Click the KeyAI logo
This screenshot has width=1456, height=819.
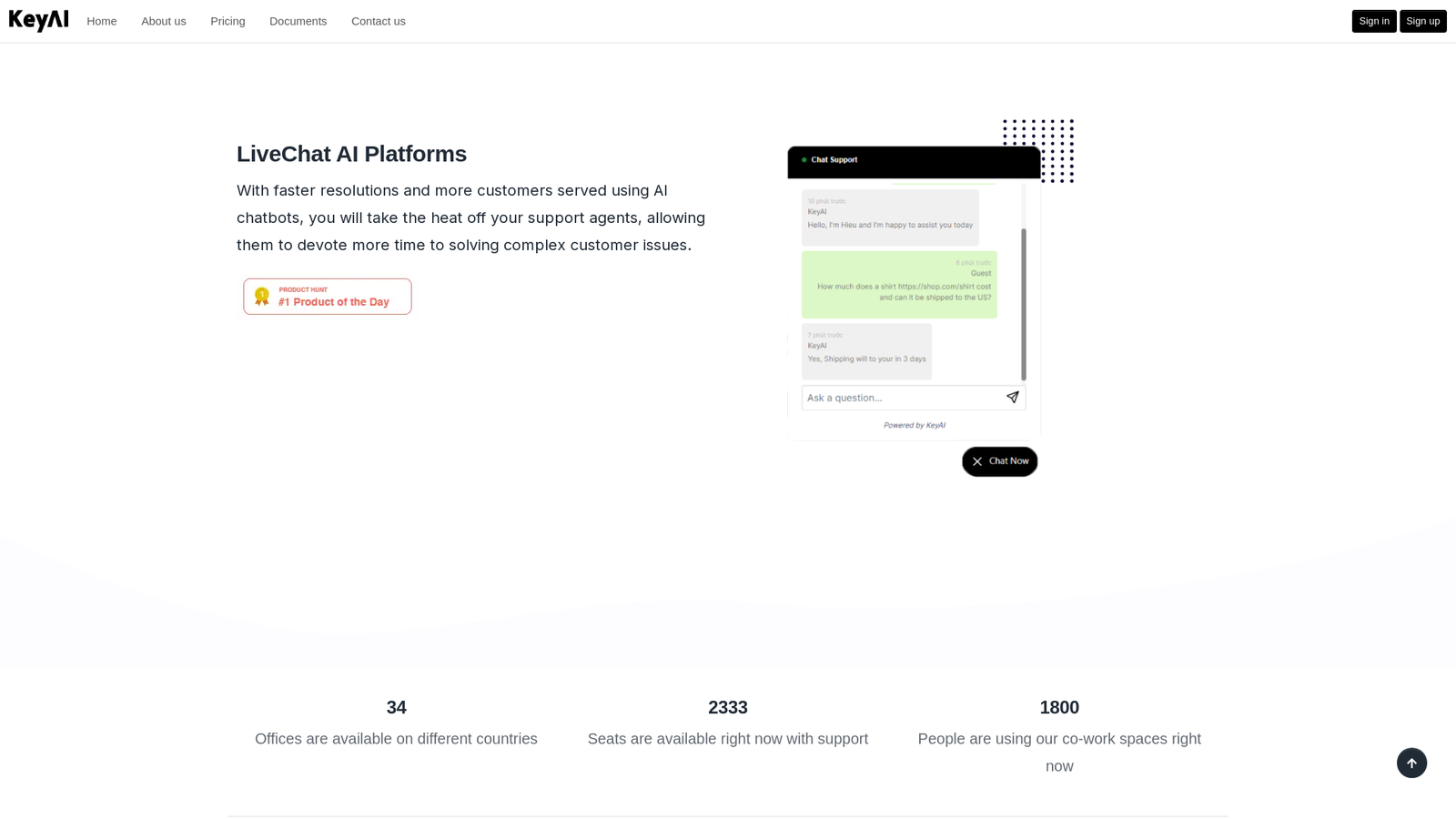point(38,21)
